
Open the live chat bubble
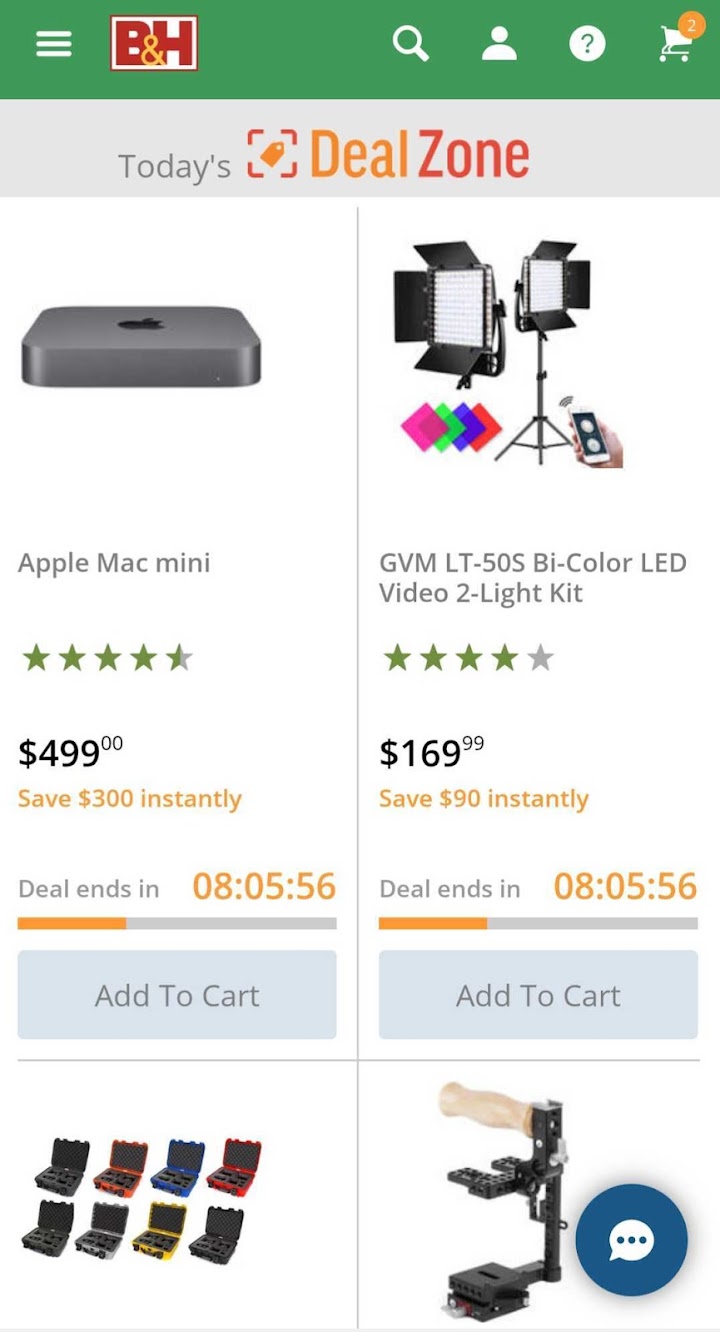click(x=631, y=1240)
